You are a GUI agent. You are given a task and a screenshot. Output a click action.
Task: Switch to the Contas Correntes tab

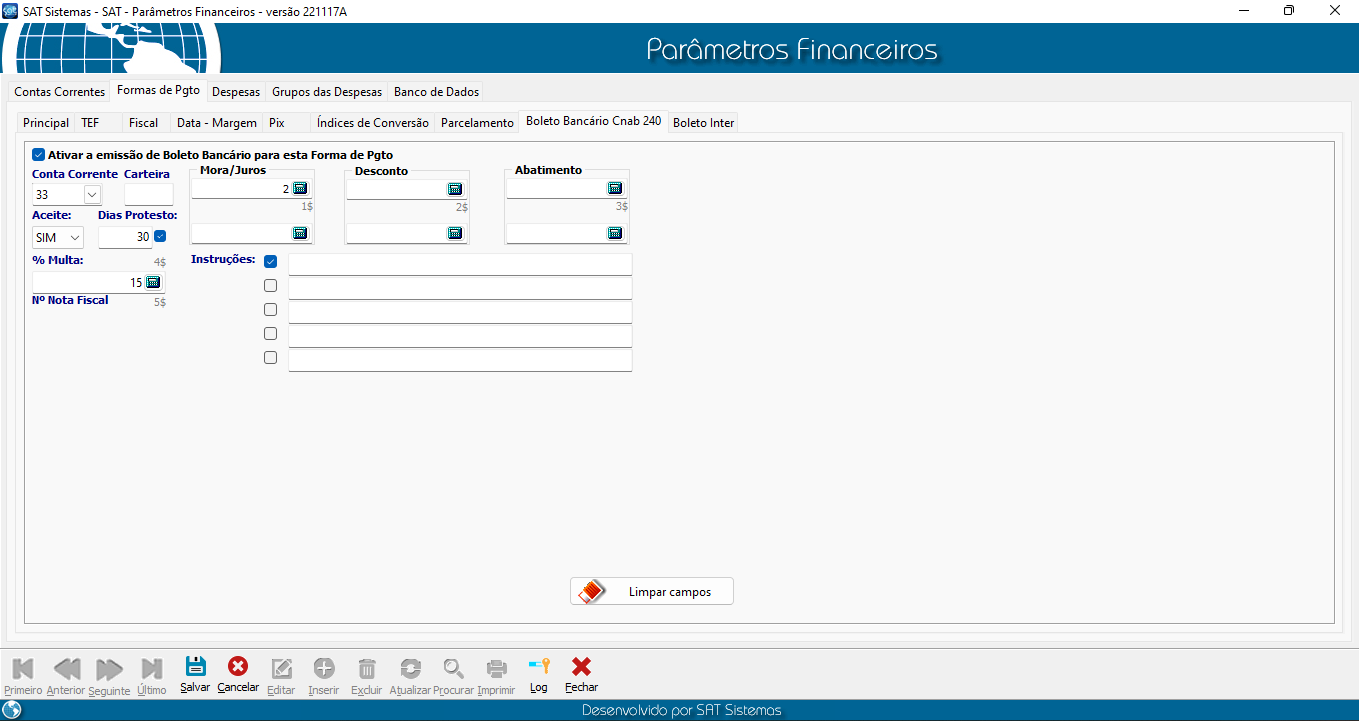[x=59, y=92]
